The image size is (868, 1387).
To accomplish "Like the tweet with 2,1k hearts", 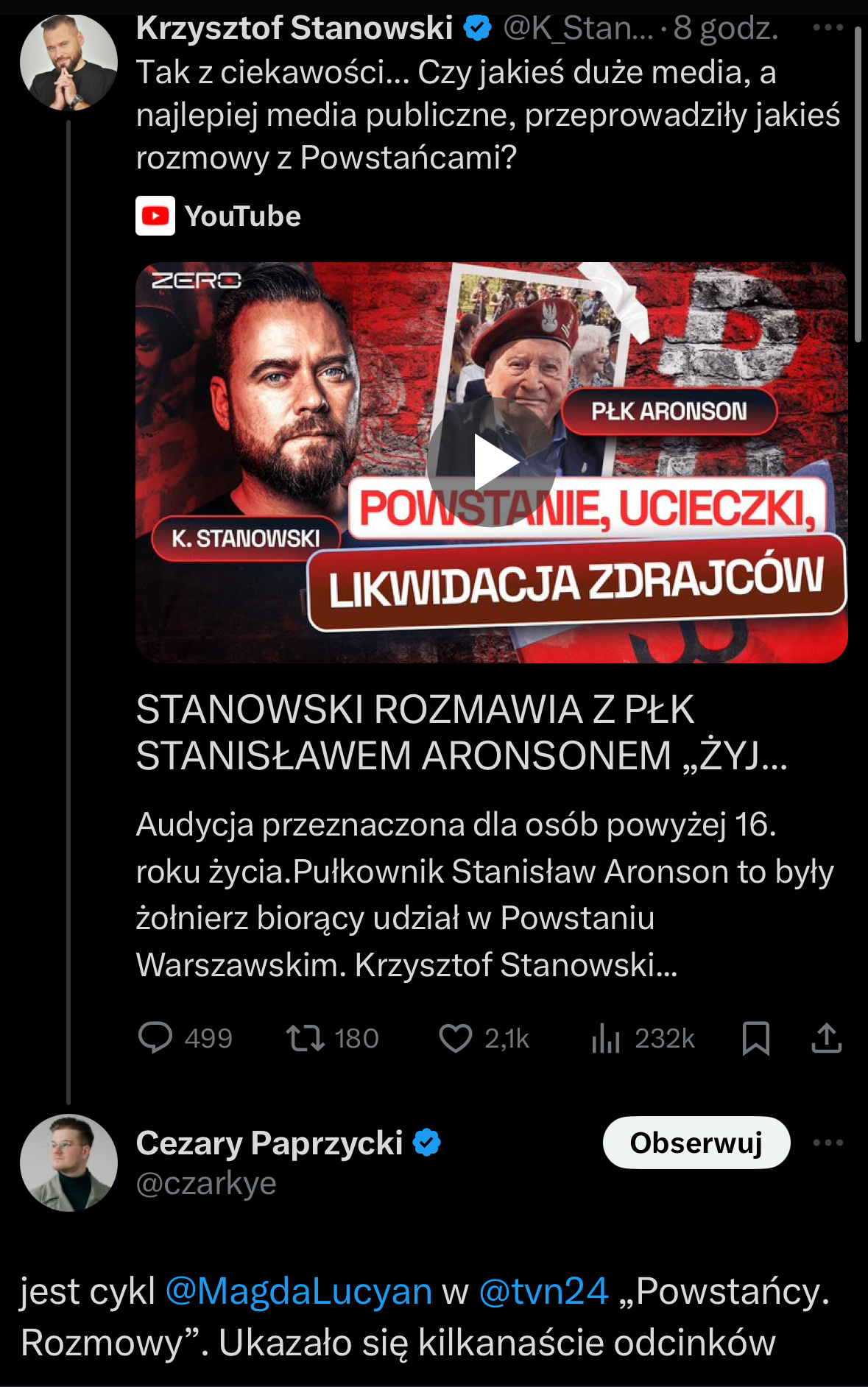I will pos(456,1038).
